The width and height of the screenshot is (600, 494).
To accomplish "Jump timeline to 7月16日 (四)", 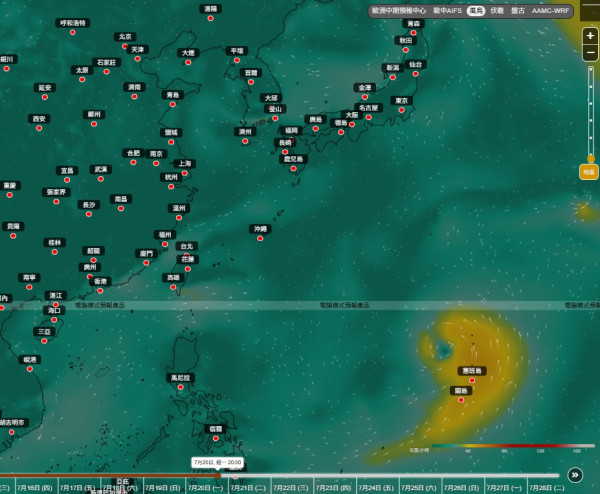I will [36, 488].
